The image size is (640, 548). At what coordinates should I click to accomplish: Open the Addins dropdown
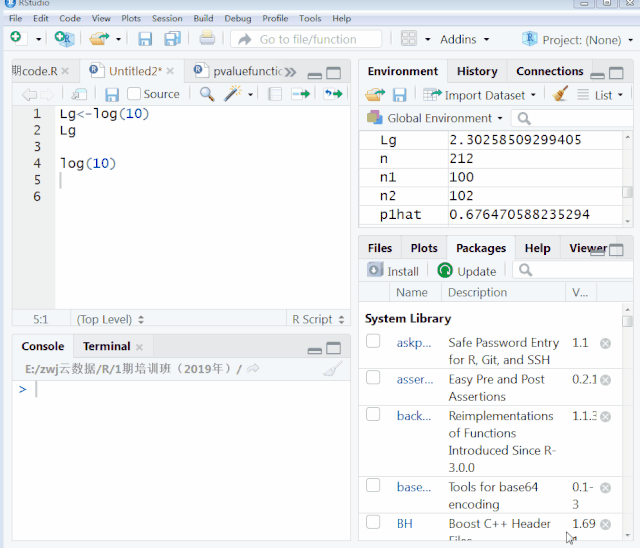click(x=464, y=40)
